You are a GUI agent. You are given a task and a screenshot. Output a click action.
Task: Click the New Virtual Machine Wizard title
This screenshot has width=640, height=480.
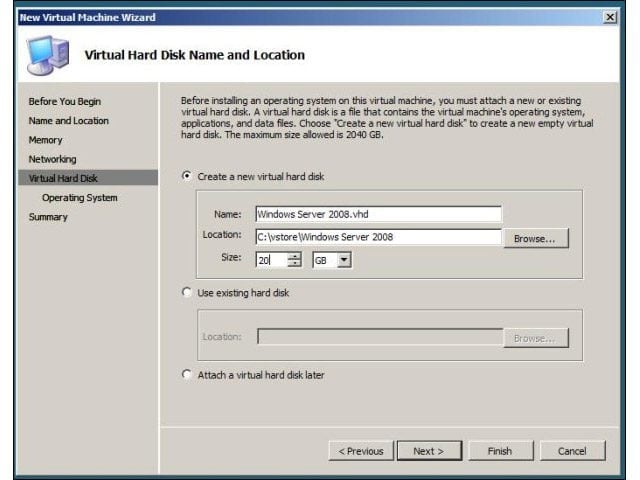point(88,17)
